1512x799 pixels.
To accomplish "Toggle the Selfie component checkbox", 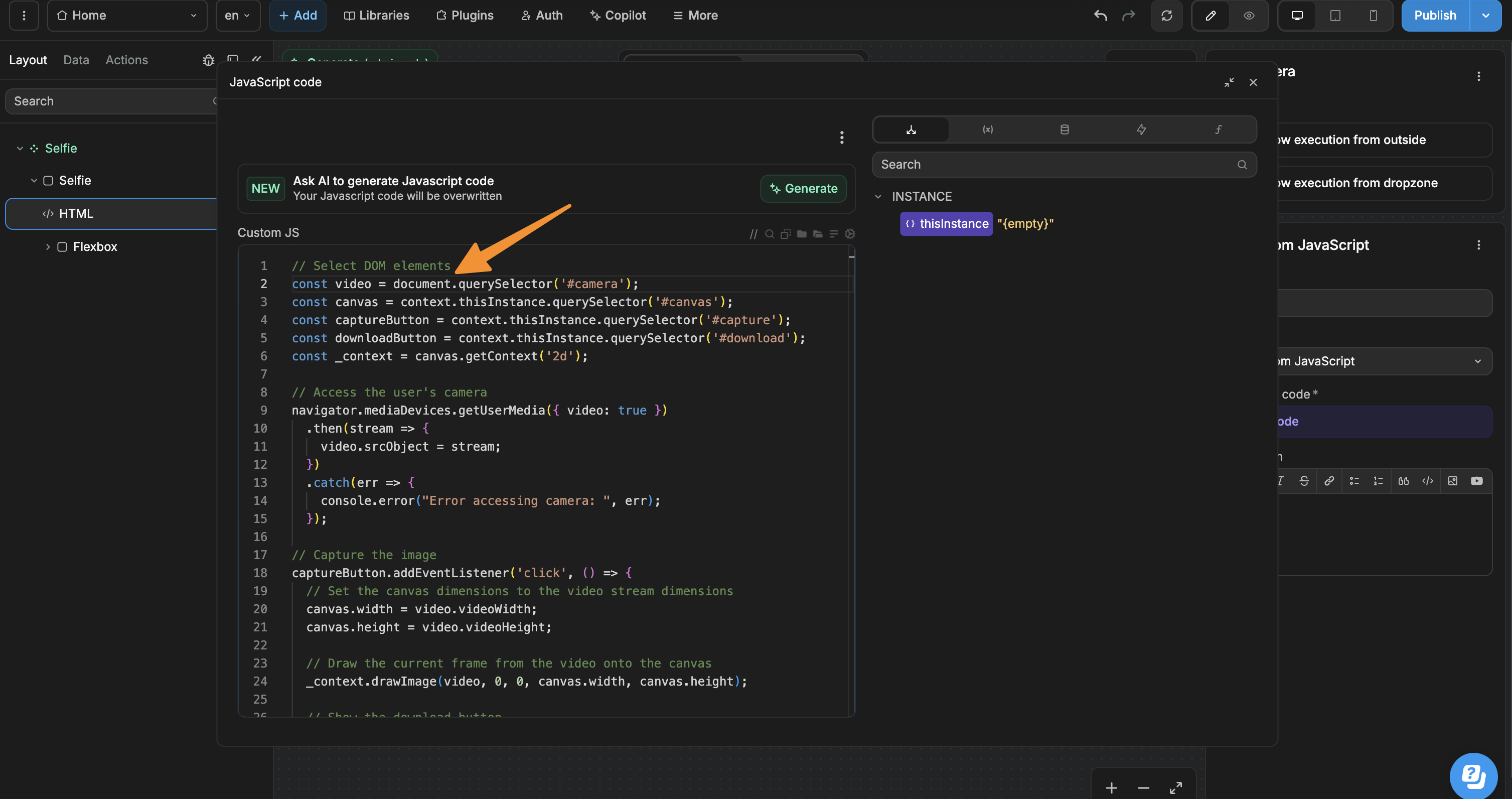I will (x=49, y=181).
